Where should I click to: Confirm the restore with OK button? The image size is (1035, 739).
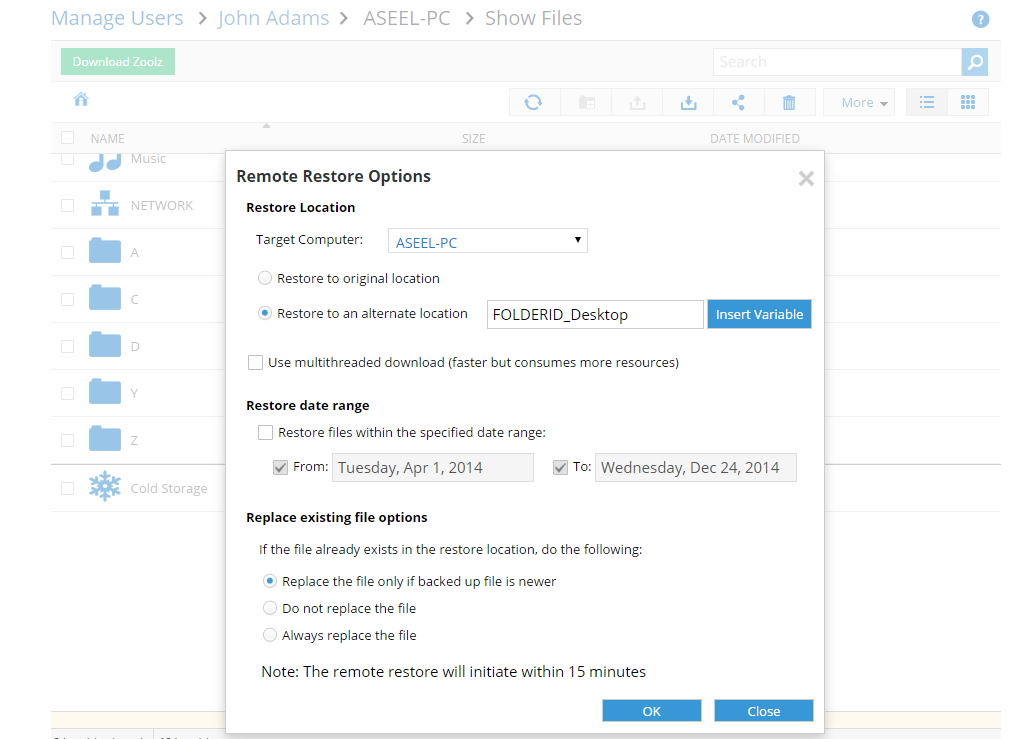coord(651,711)
